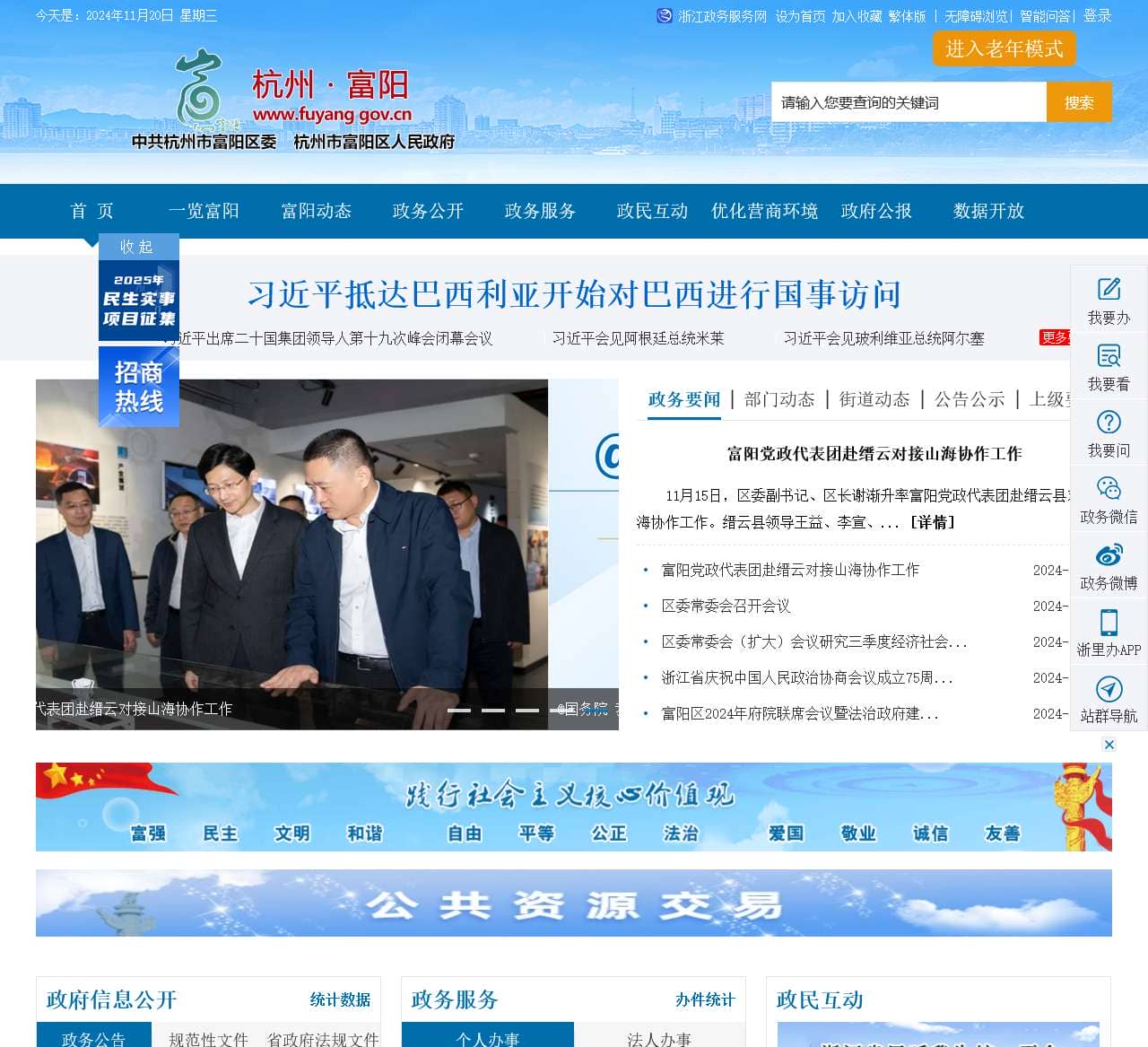Viewport: 1148px width, 1047px height.
Task: Open the 站群导航 navigation icon
Action: (1109, 688)
